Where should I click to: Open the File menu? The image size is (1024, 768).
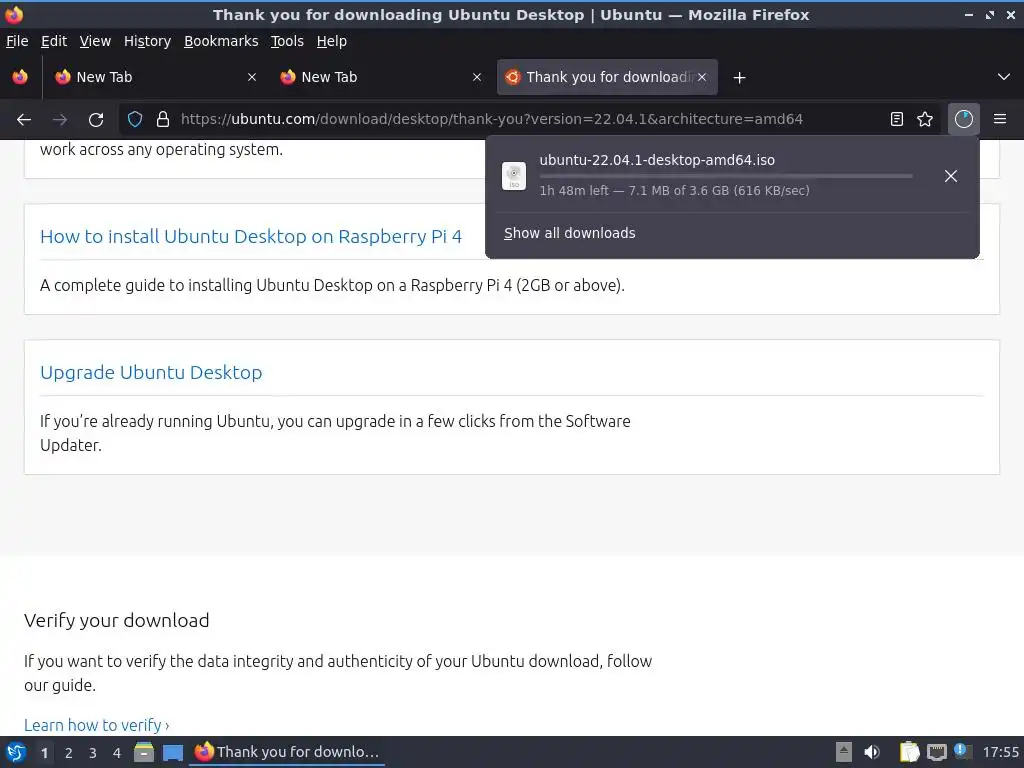click(17, 41)
